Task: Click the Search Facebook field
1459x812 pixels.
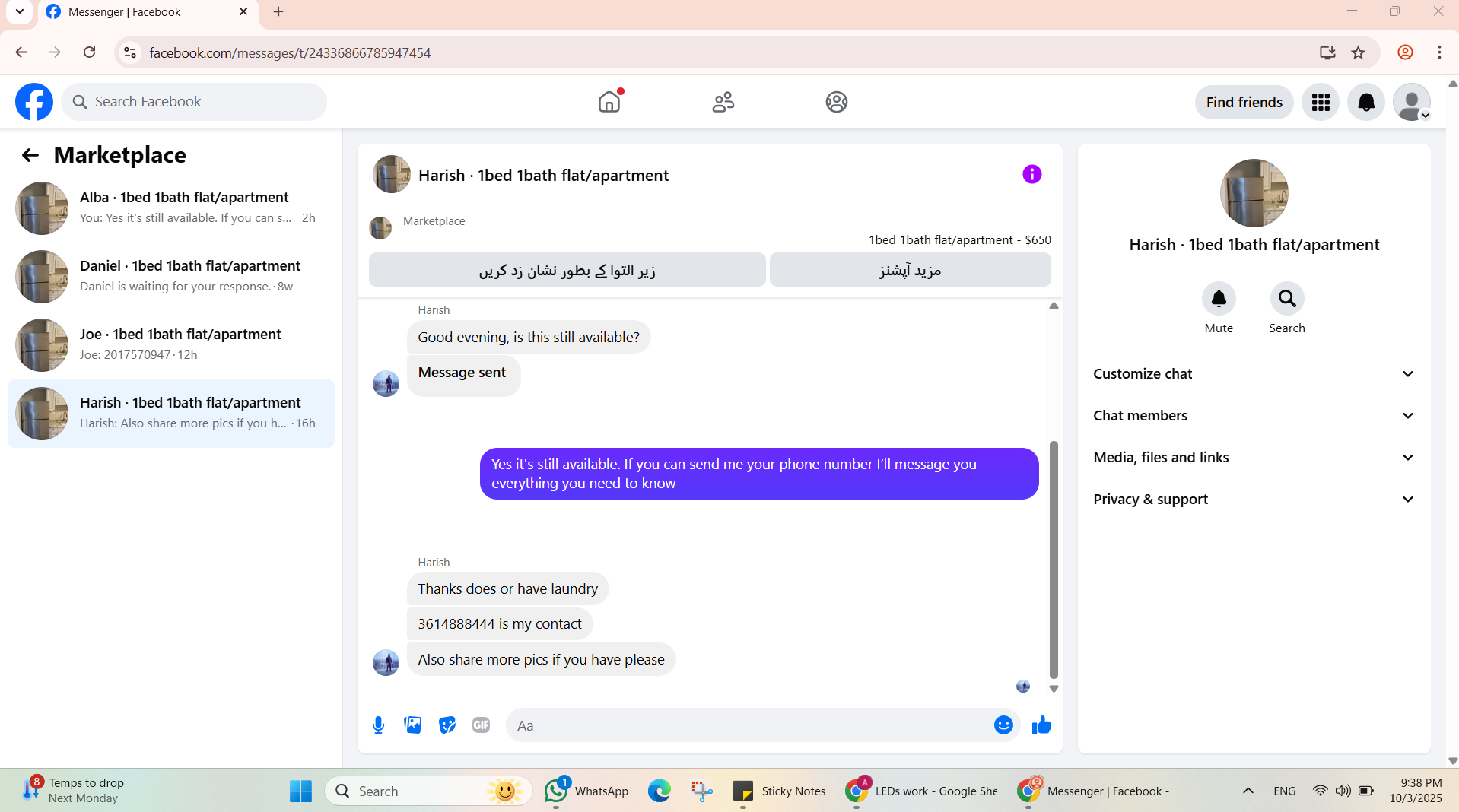Action: click(194, 102)
